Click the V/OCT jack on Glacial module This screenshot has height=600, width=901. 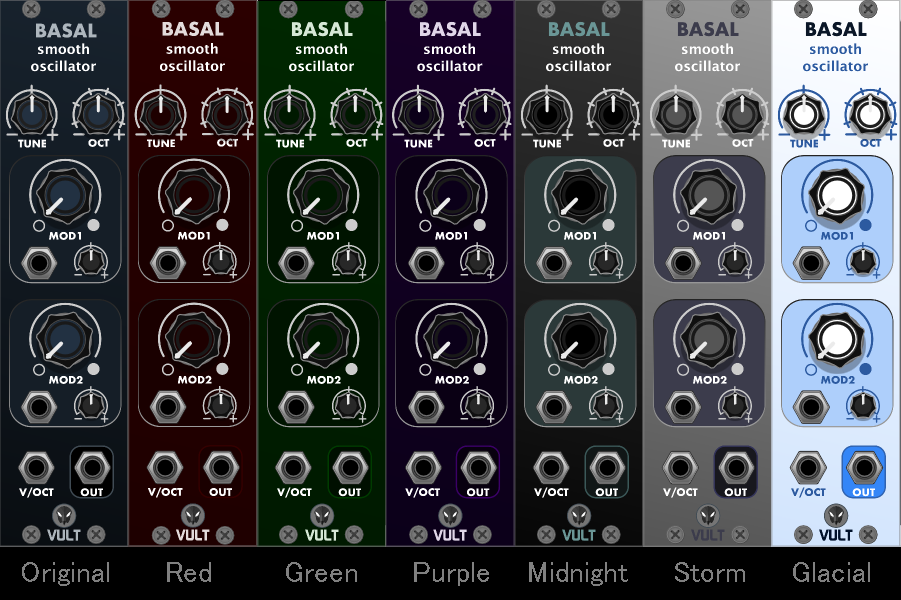coord(808,467)
